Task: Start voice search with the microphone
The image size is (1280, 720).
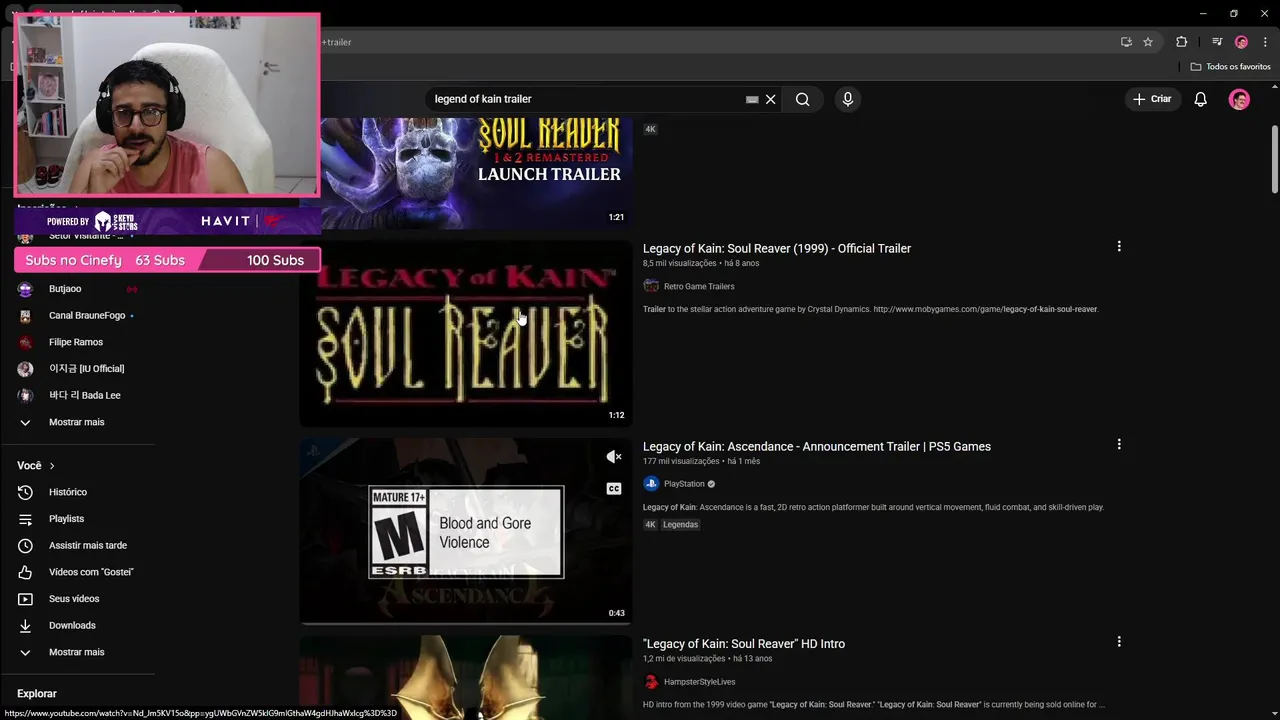Action: point(848,99)
